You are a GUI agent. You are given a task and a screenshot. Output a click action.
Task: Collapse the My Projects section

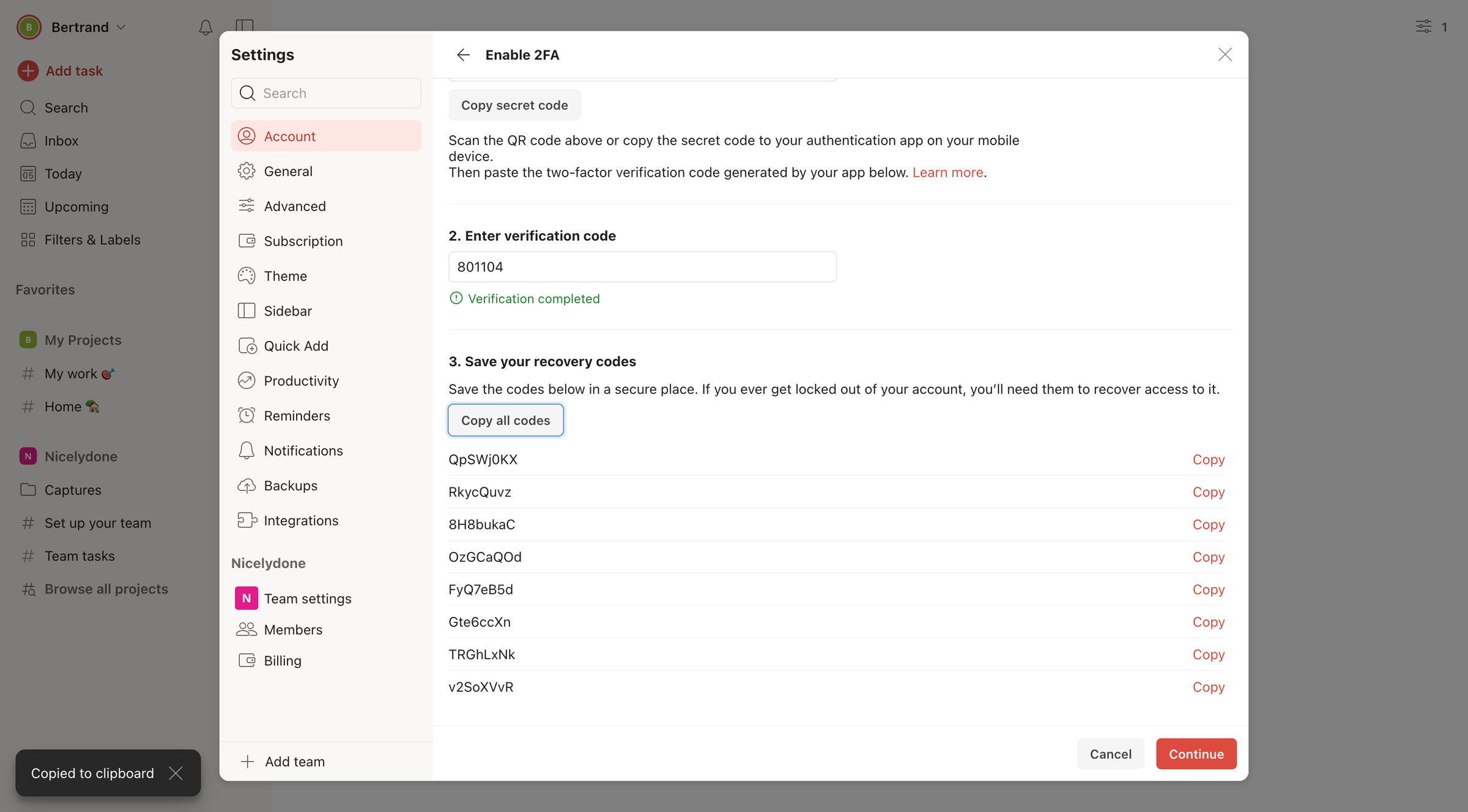tap(83, 340)
